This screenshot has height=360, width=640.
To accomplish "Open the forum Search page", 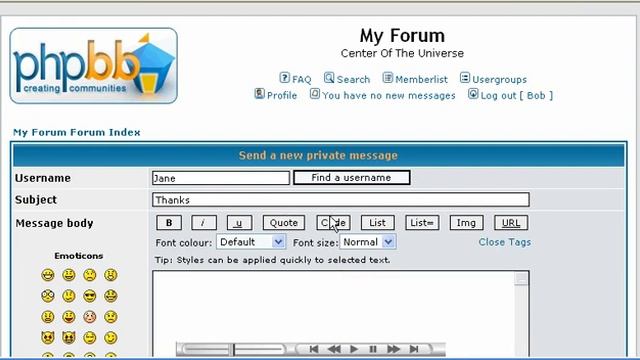I will click(x=347, y=79).
